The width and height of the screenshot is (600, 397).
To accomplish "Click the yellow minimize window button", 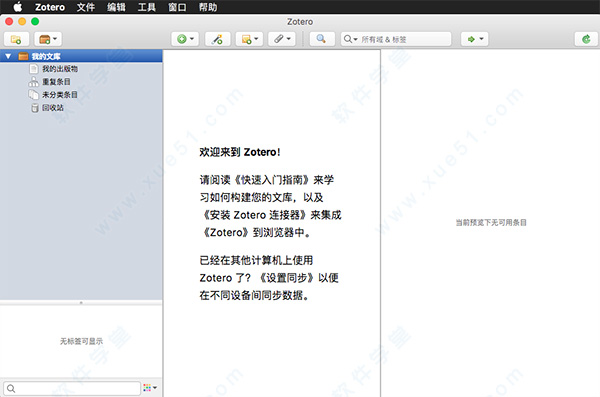I will (x=22, y=21).
